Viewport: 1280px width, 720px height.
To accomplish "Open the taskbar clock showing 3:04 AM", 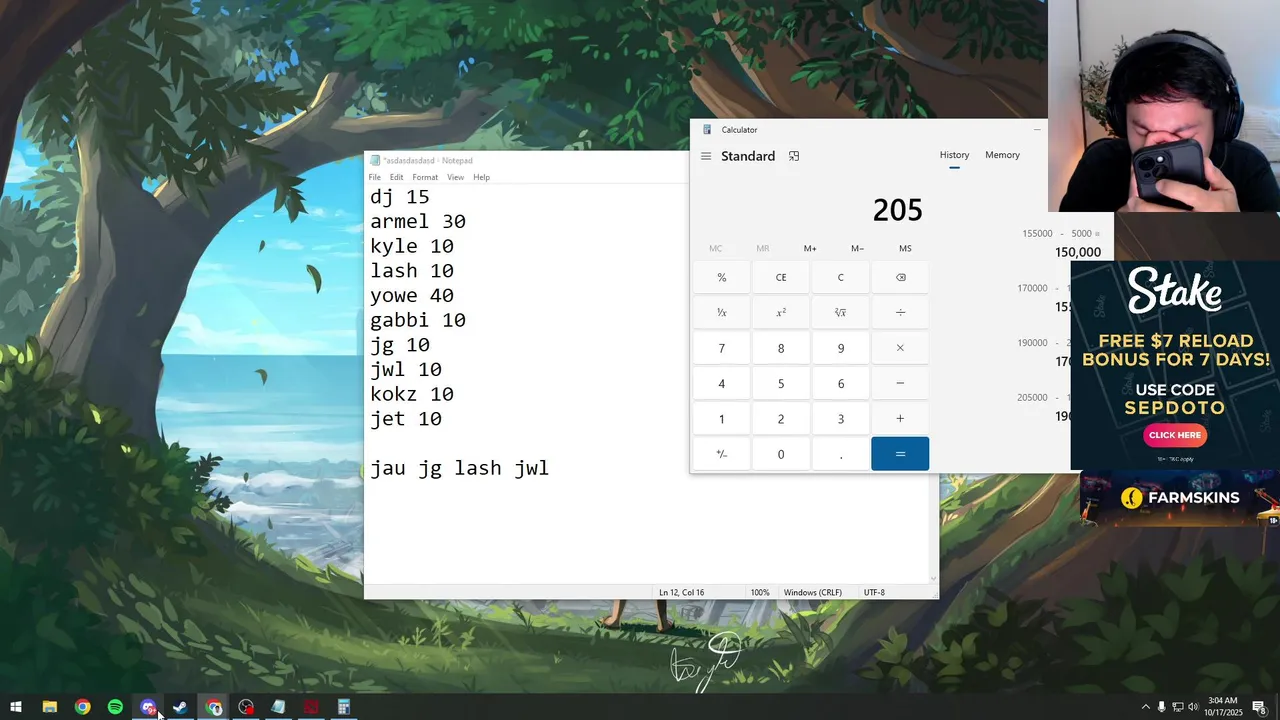I will click(x=1222, y=707).
